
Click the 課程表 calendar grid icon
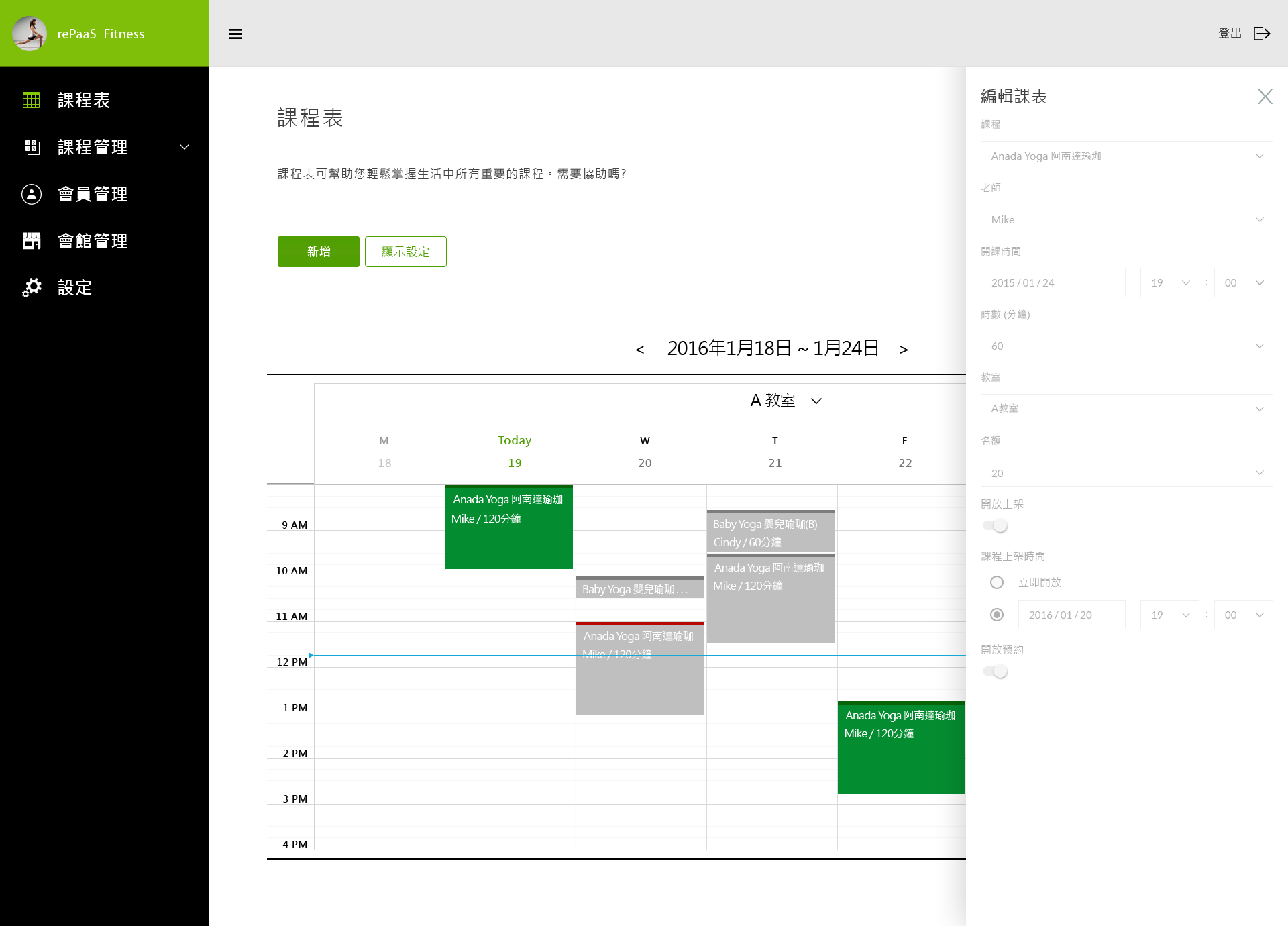[32, 100]
